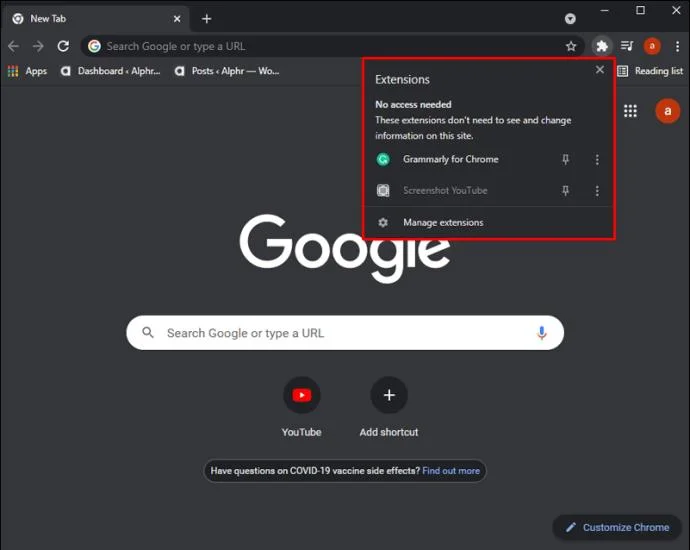690x550 pixels.
Task: Close the New Tab tab
Action: coord(177,18)
